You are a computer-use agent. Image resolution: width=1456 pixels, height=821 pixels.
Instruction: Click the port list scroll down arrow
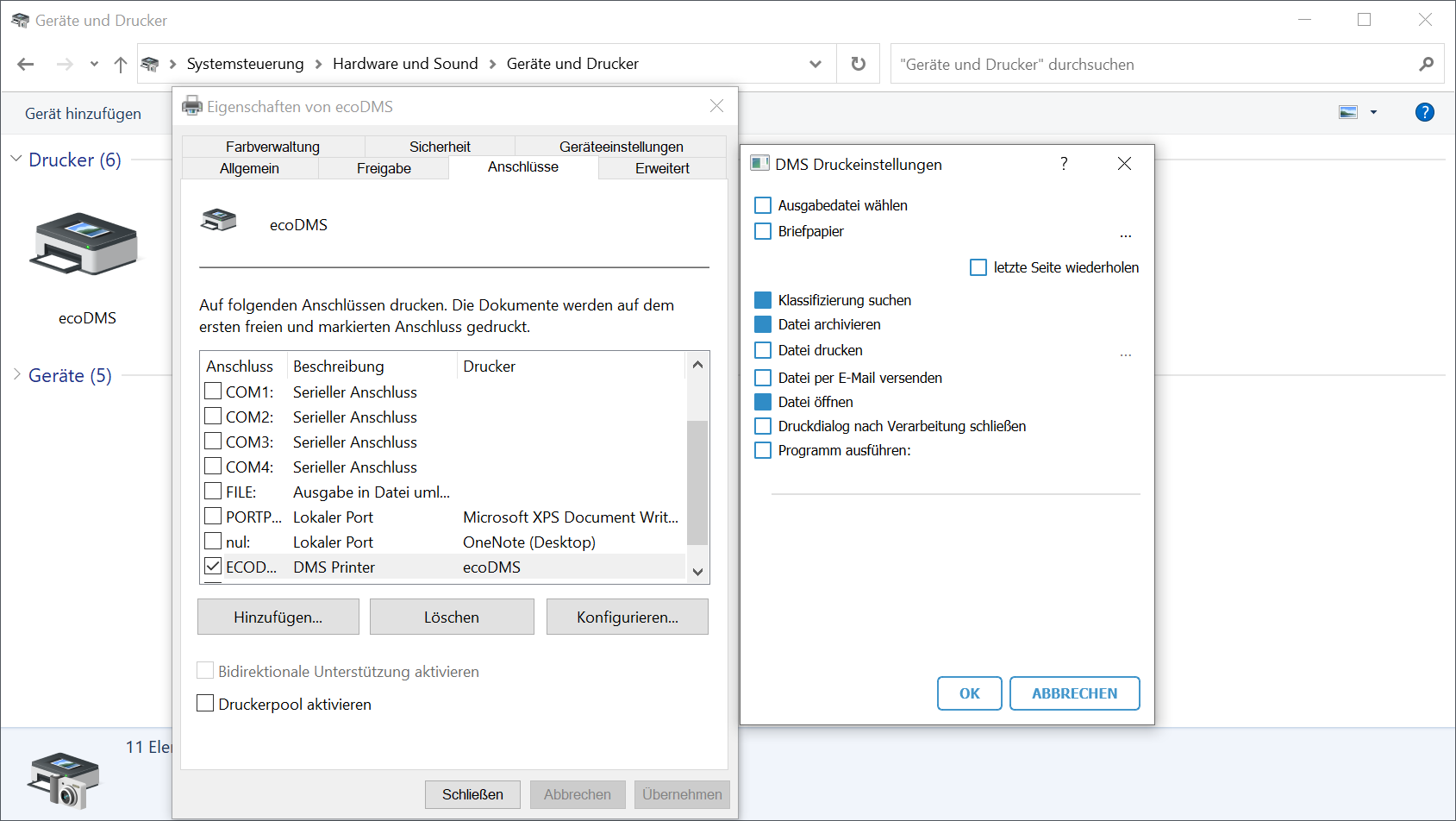698,572
